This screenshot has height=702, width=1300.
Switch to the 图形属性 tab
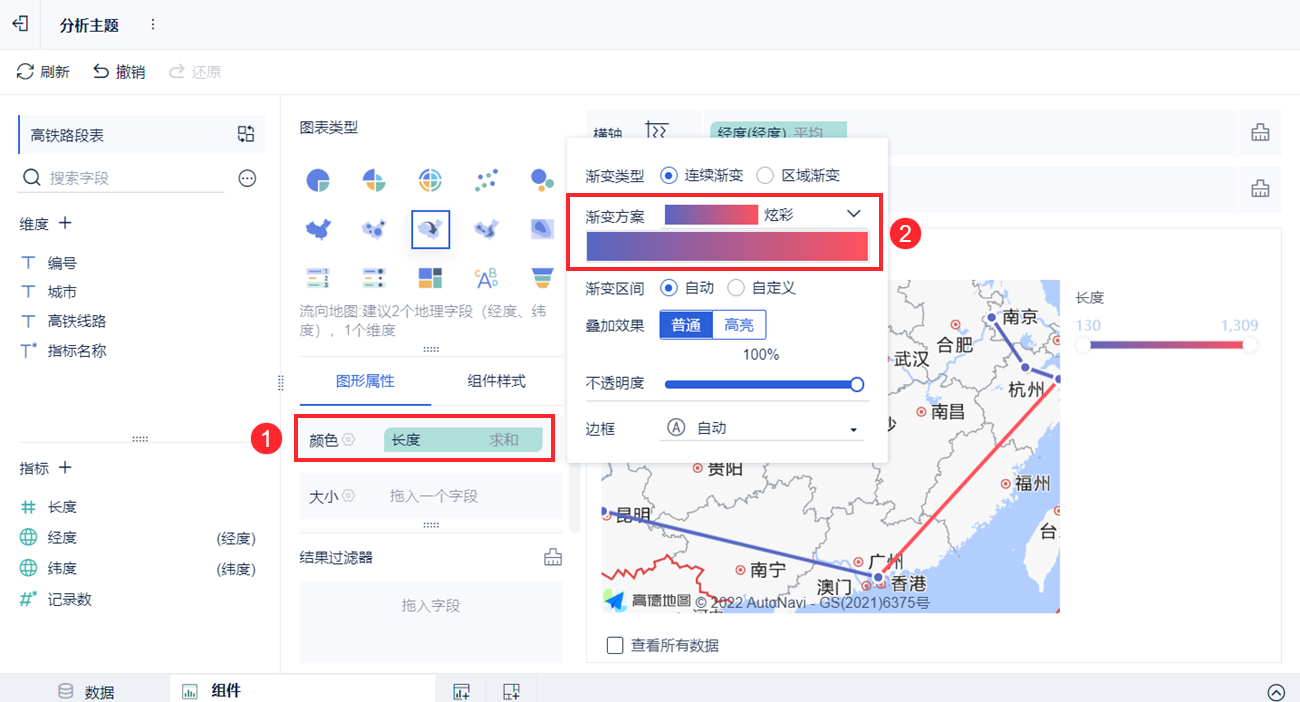365,381
